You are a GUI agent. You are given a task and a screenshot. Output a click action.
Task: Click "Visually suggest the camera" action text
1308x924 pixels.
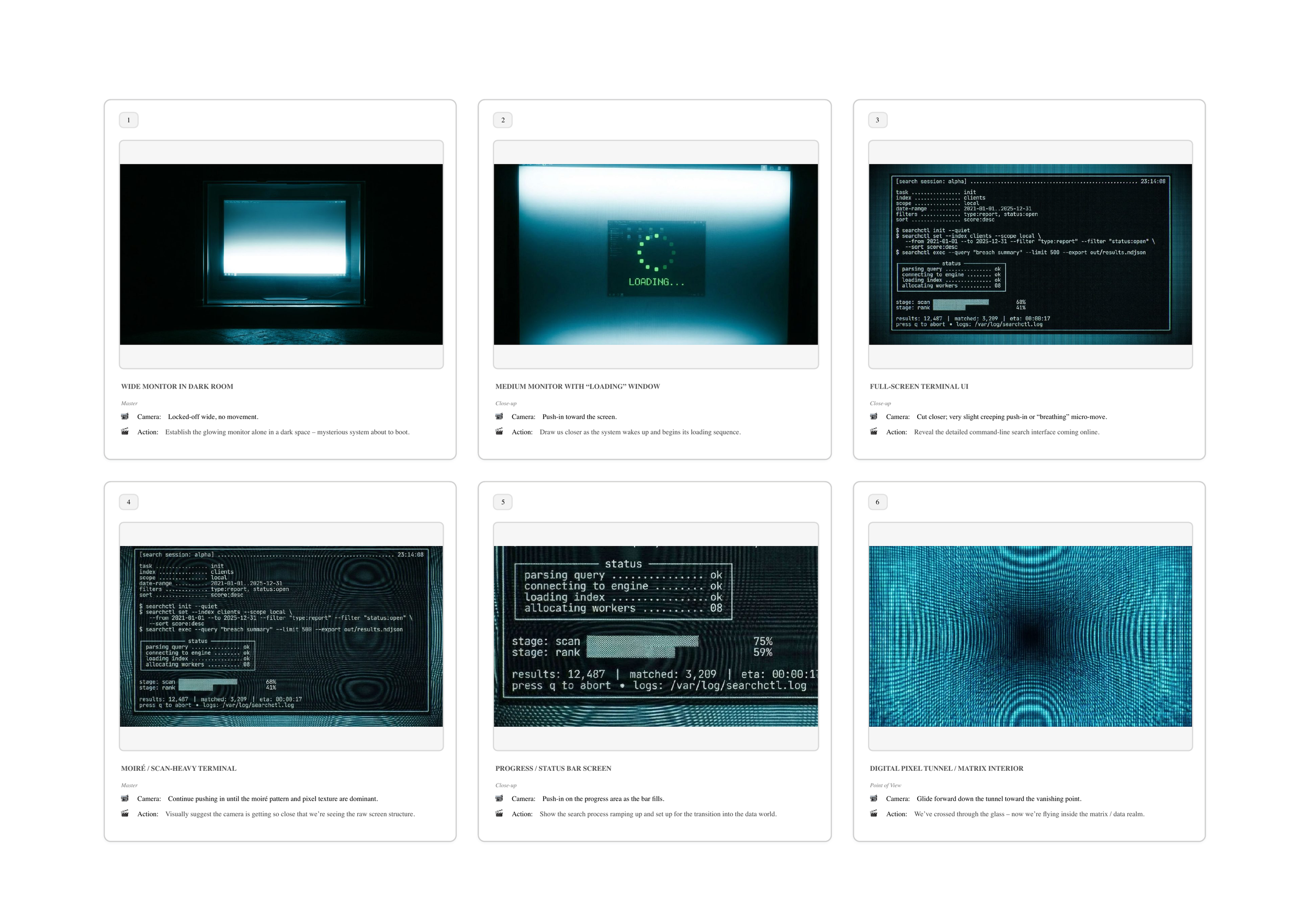pyautogui.click(x=290, y=814)
